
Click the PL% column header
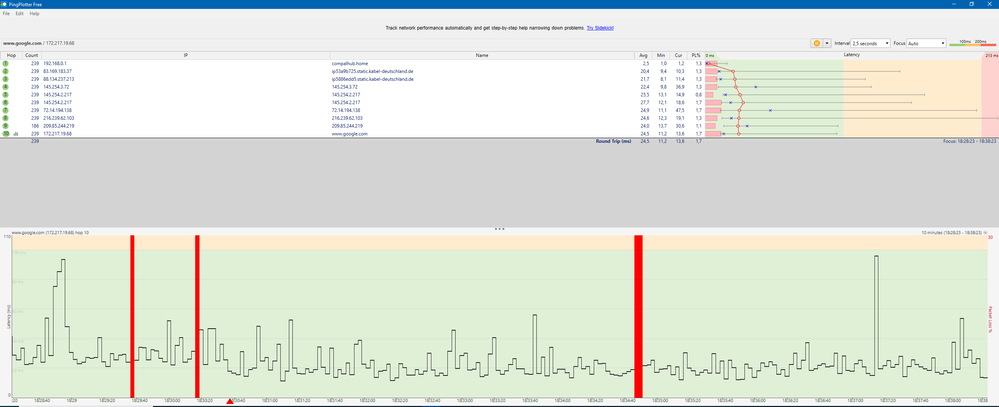click(696, 55)
